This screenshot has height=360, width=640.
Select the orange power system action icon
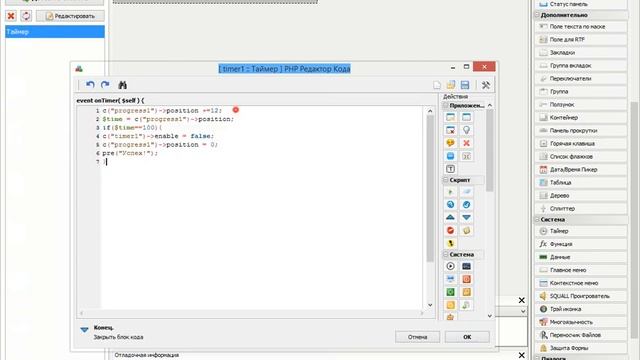(466, 279)
